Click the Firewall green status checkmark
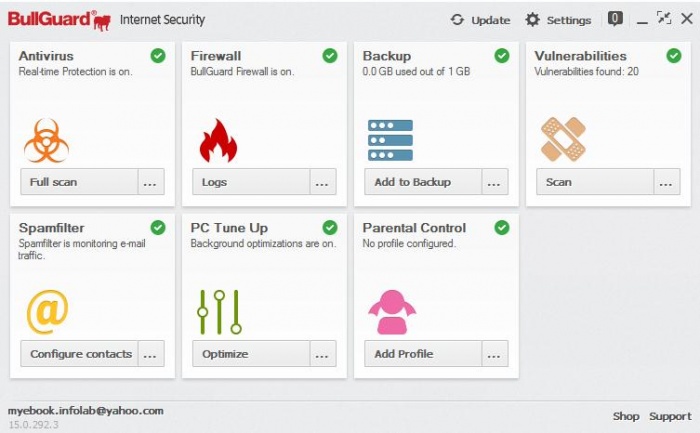This screenshot has width=700, height=433. click(x=330, y=56)
